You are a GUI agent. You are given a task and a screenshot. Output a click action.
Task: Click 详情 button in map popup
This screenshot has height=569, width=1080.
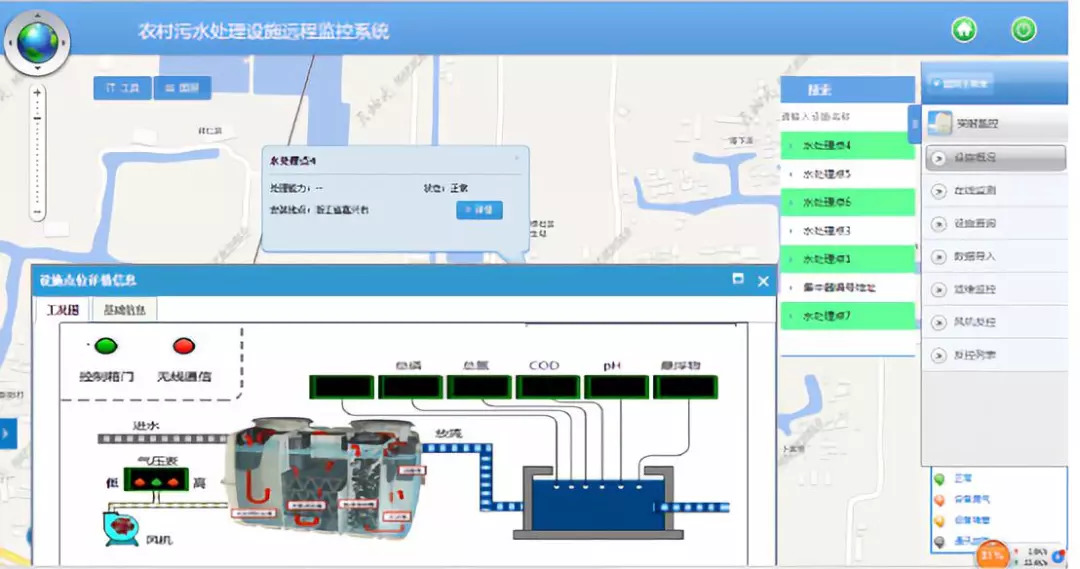point(479,210)
